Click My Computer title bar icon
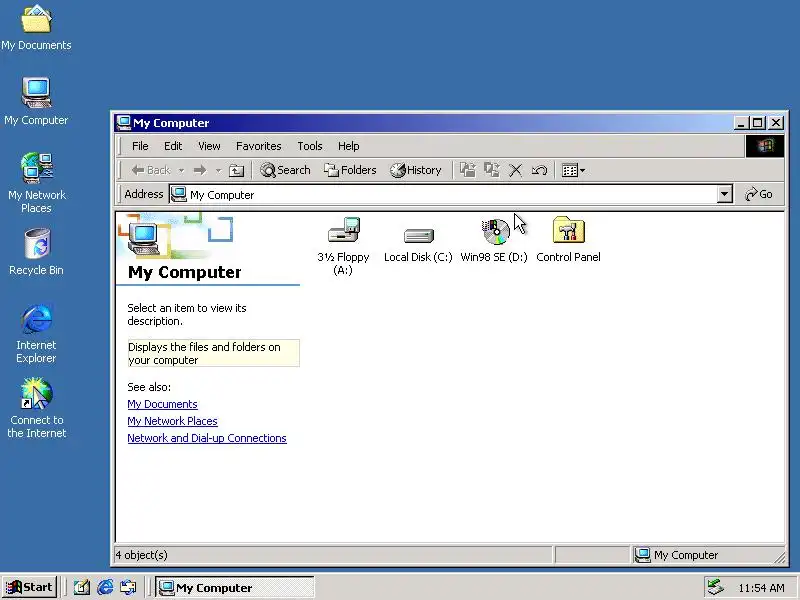 (123, 123)
